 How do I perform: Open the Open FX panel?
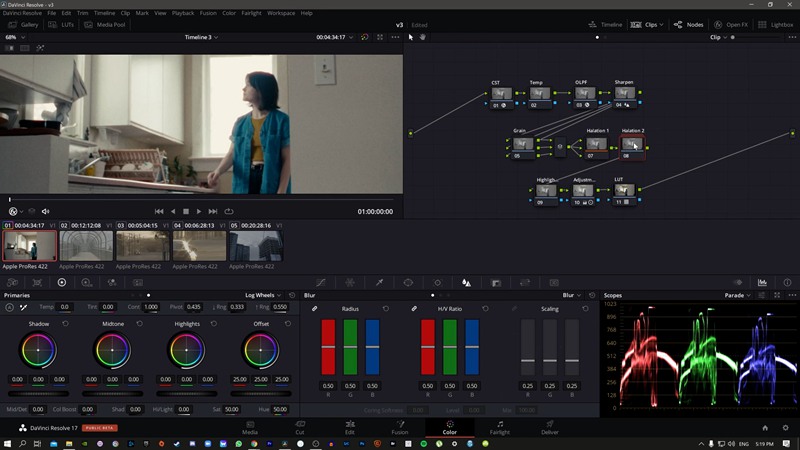[731, 24]
